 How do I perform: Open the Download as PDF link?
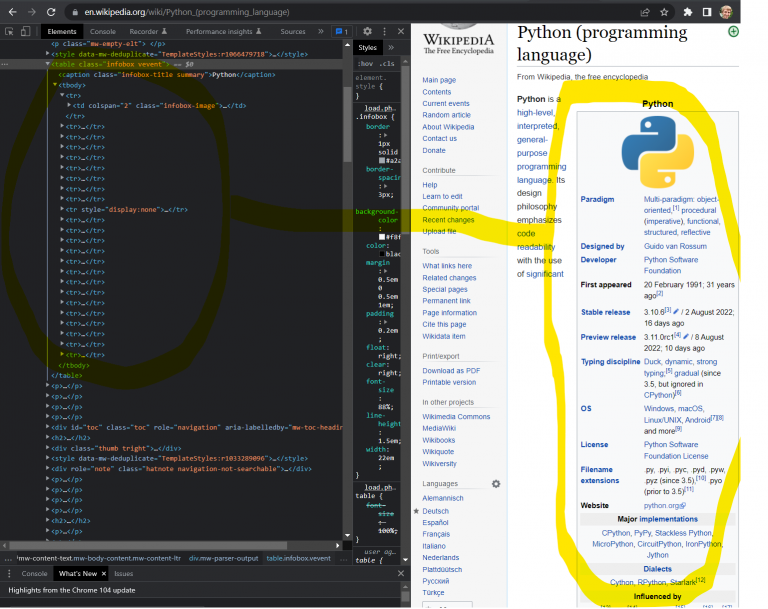tap(451, 370)
